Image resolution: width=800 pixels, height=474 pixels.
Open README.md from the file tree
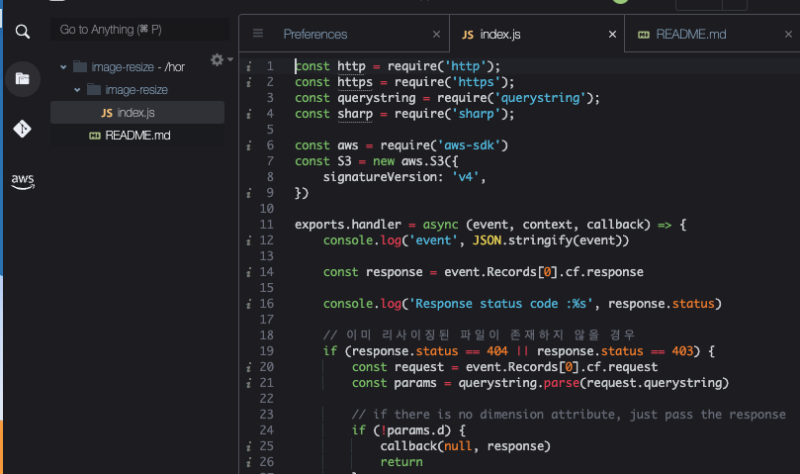click(137, 135)
